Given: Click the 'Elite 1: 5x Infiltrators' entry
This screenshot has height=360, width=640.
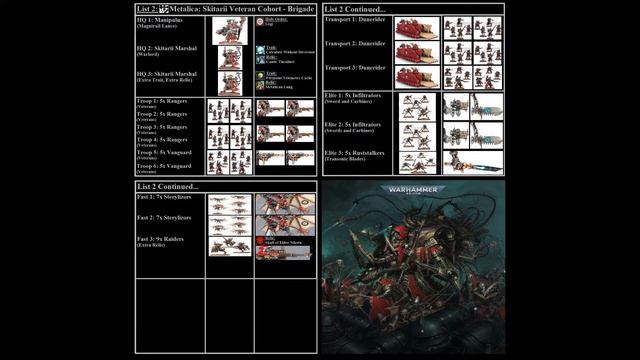Looking at the screenshot, I should pyautogui.click(x=353, y=95).
